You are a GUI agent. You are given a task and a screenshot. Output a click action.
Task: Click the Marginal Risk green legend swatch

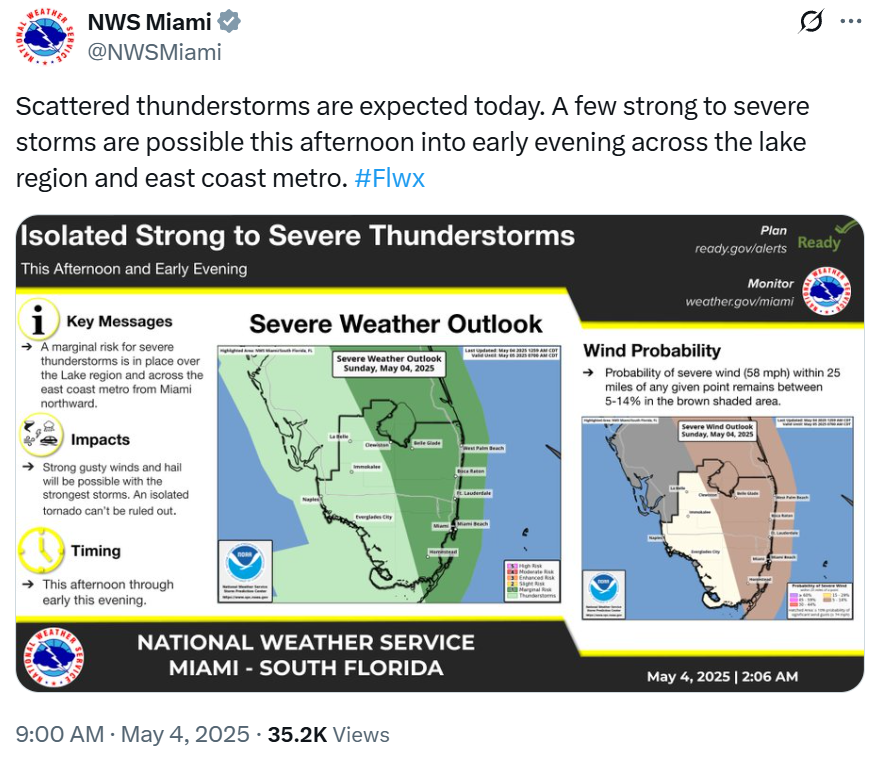click(512, 589)
